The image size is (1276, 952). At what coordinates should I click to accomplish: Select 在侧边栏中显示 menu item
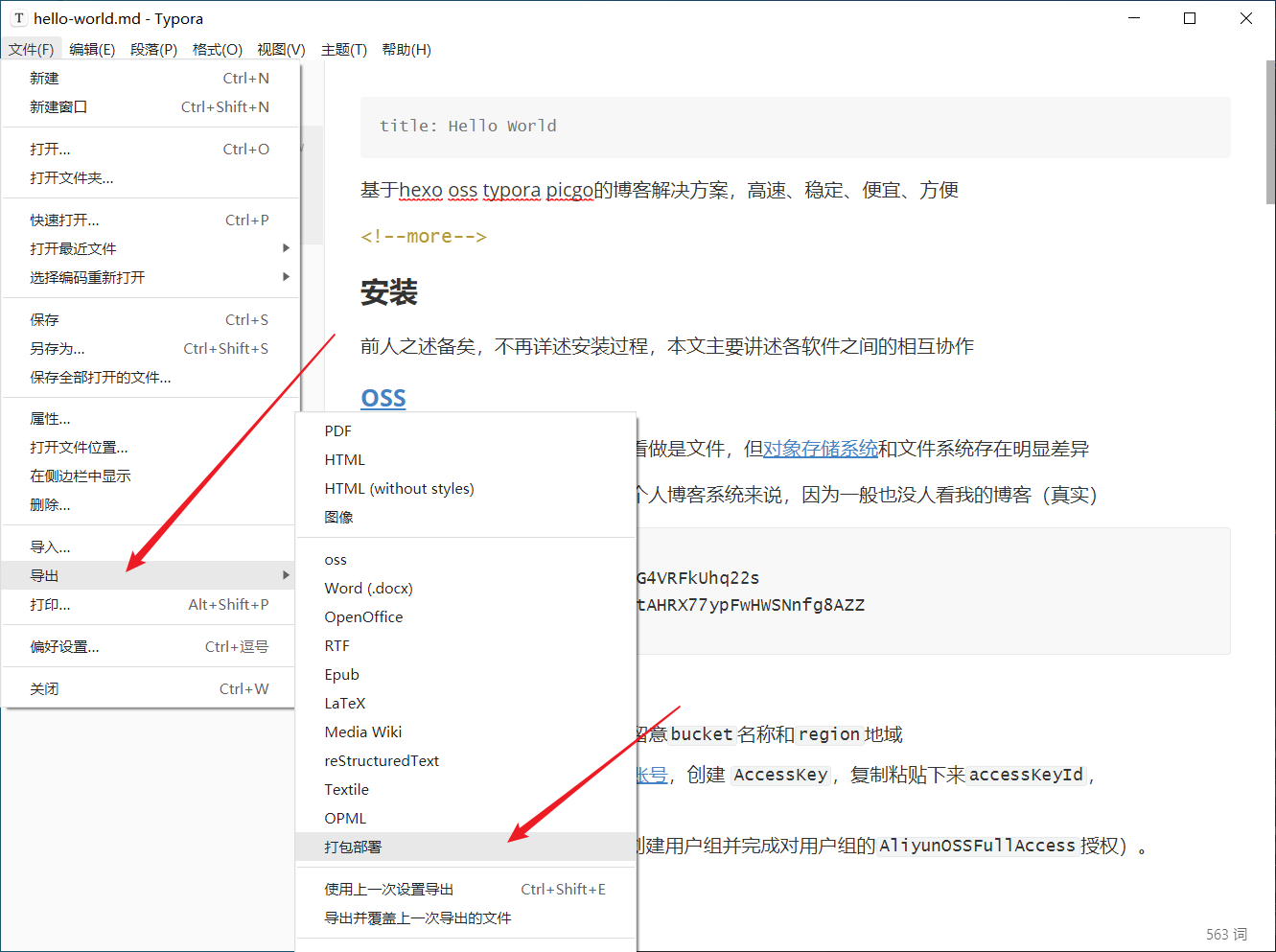pos(81,476)
